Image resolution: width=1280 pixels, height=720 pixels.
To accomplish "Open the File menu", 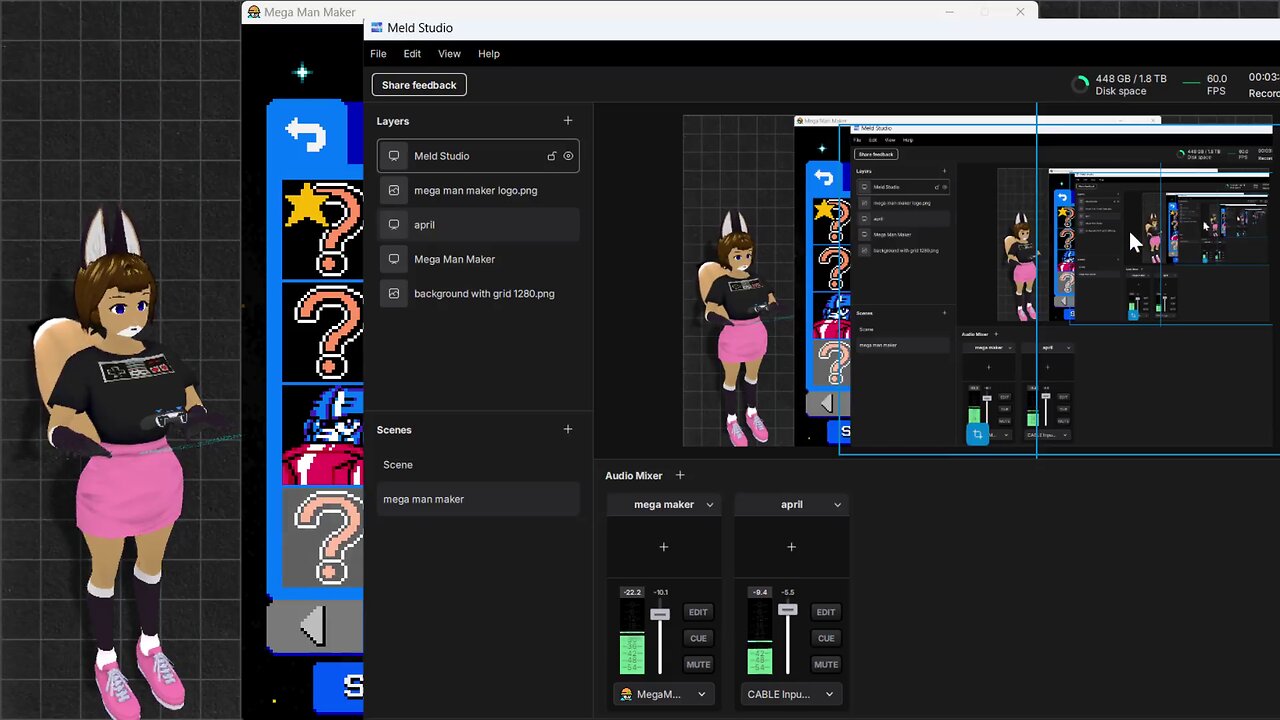I will (x=378, y=54).
